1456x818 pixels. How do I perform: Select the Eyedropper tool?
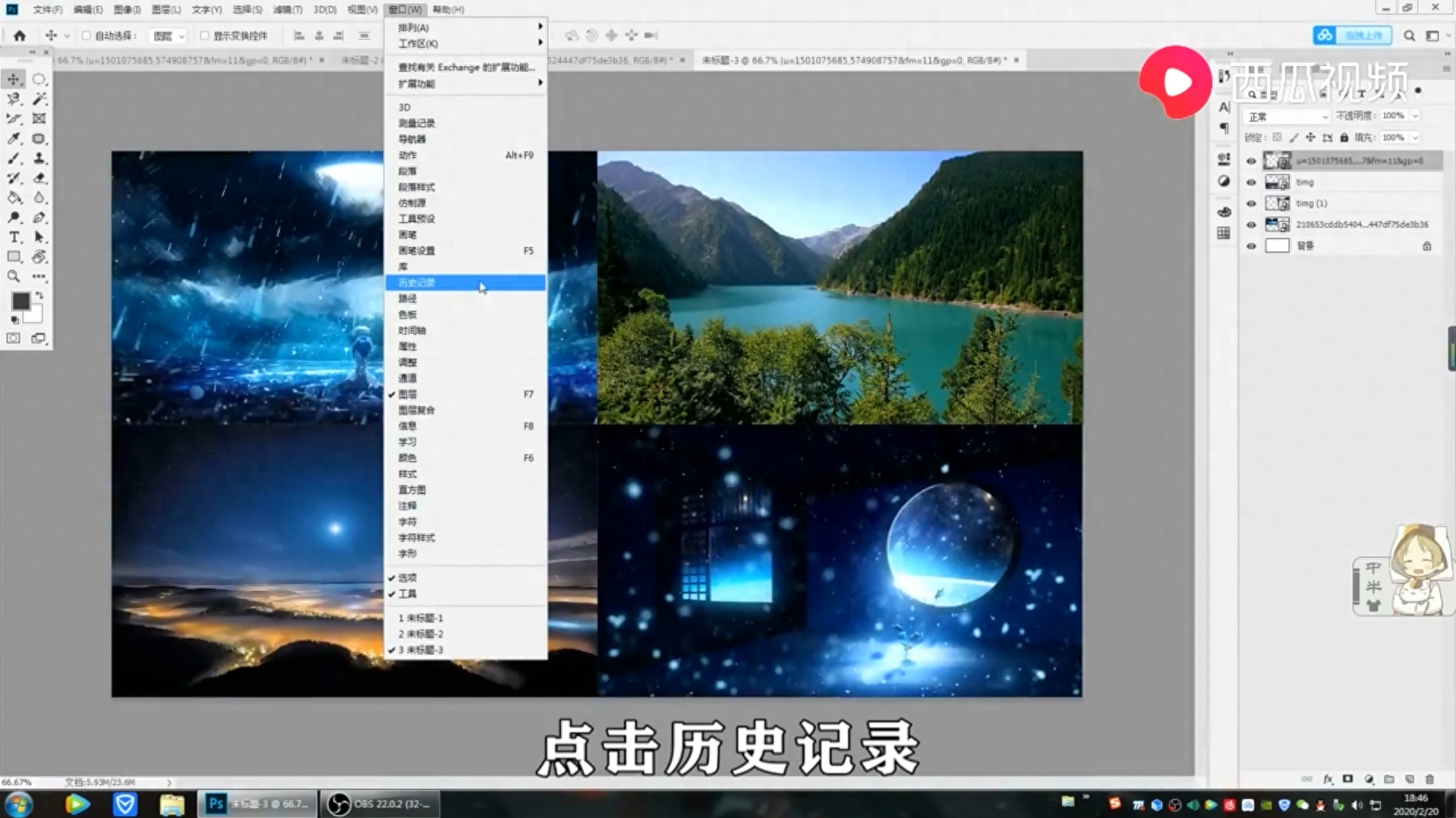(x=14, y=137)
